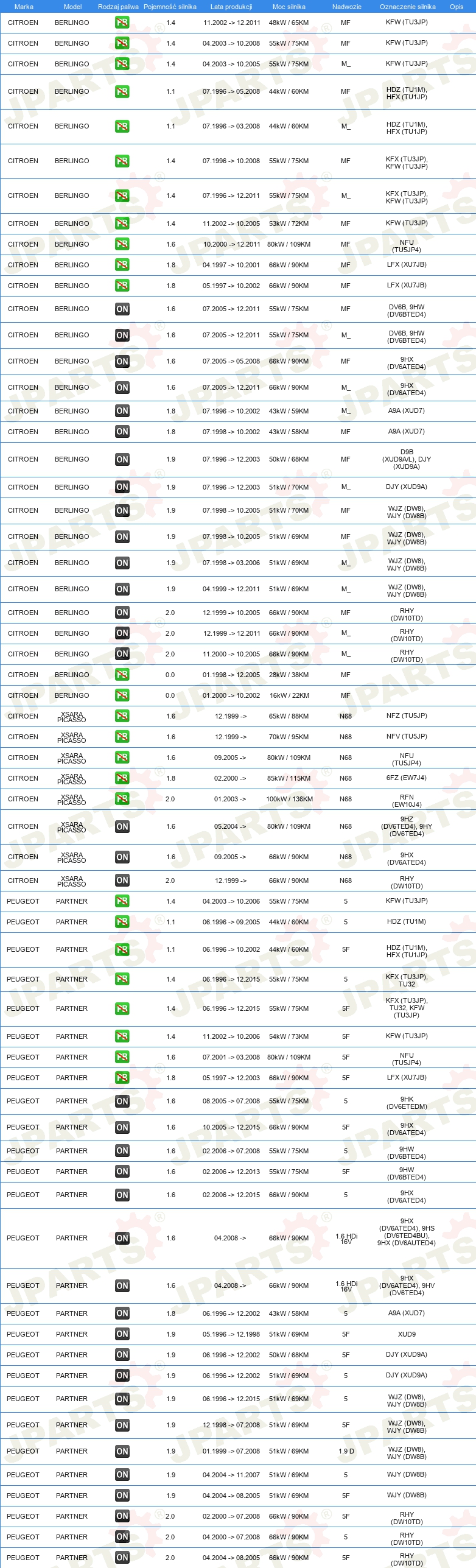Click petrol icon in Berlingo 16kW / 22KM row

[122, 695]
